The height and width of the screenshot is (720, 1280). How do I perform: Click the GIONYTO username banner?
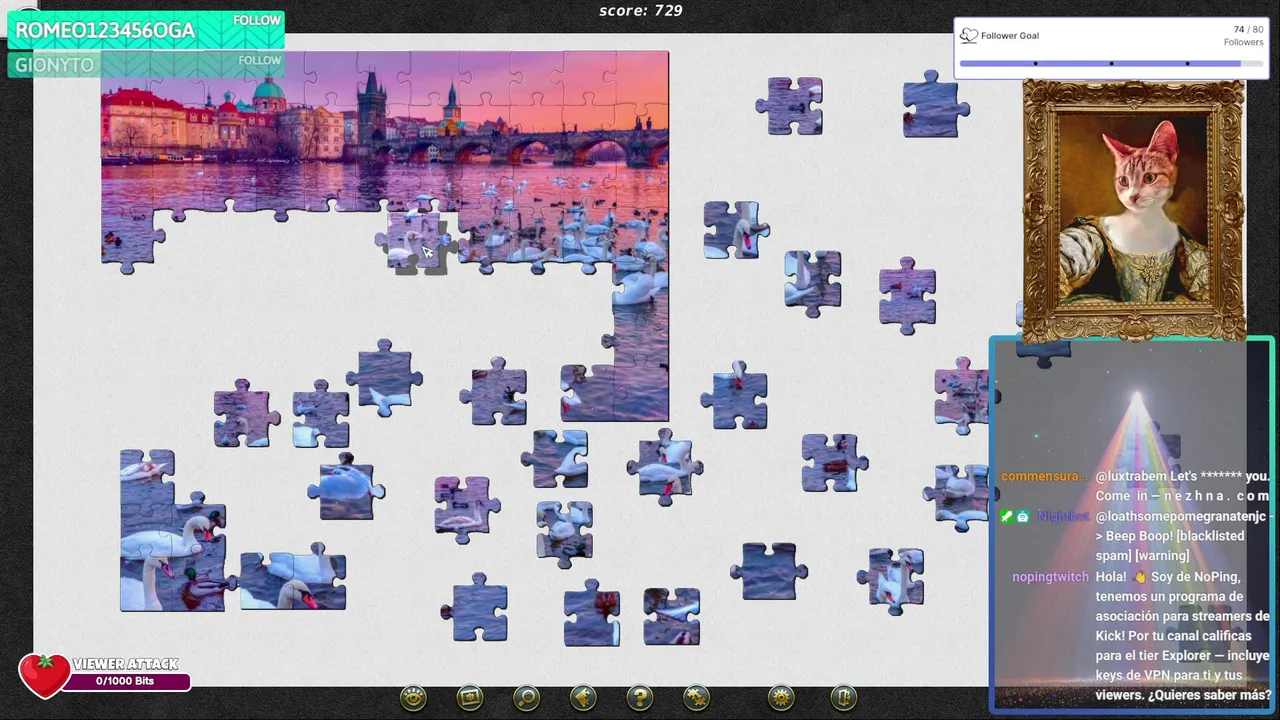point(146,65)
